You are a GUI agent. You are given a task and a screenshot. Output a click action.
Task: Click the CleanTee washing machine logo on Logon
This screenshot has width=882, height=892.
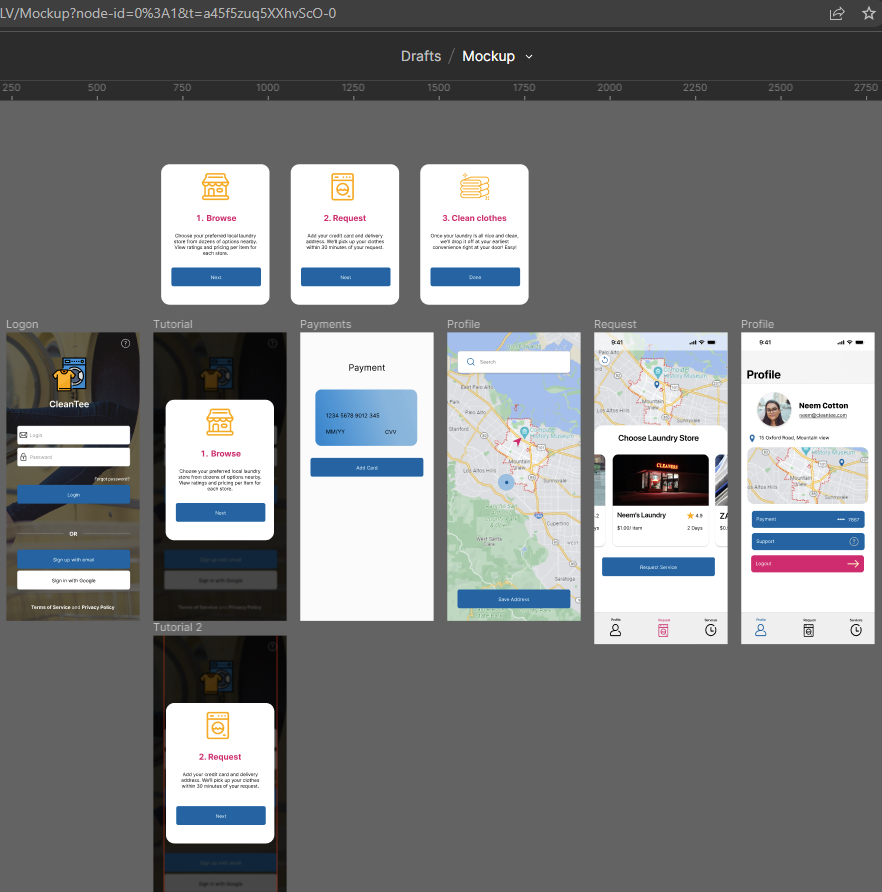click(x=73, y=375)
